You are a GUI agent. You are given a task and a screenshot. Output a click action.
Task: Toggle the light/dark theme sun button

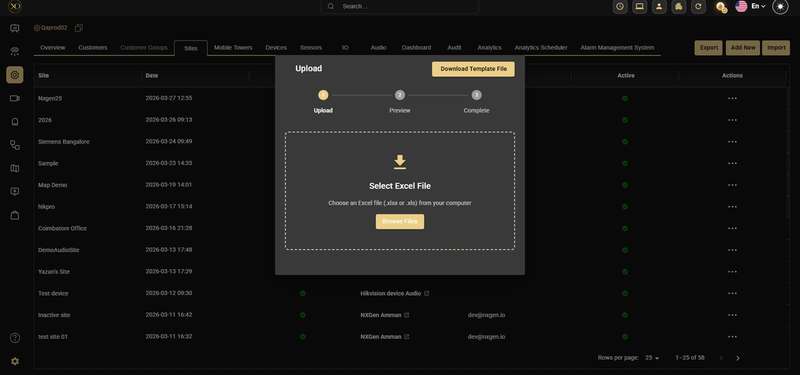780,7
